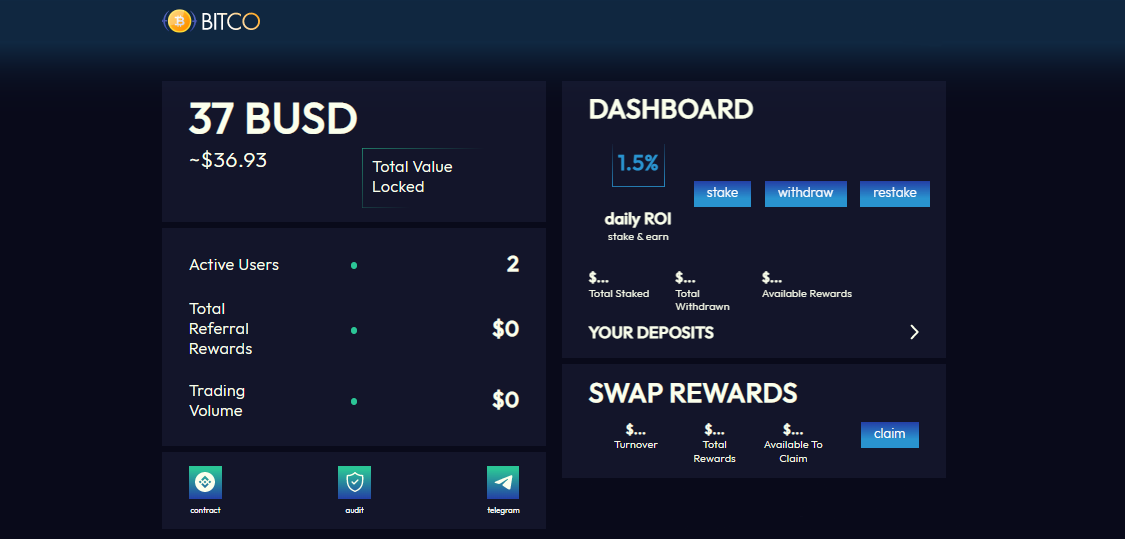The height and width of the screenshot is (539, 1125).
Task: Click the BITCO logo in the header
Action: [x=211, y=21]
